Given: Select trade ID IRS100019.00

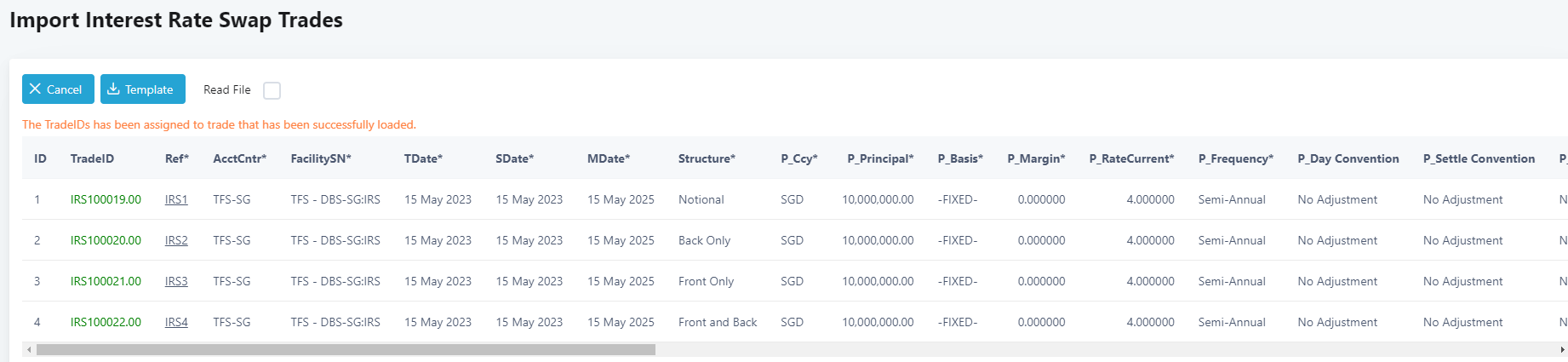Looking at the screenshot, I should (x=106, y=199).
